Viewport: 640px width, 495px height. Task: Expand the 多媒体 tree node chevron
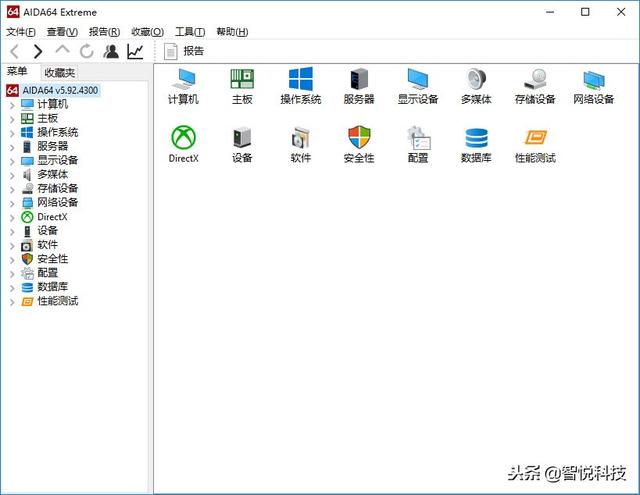click(12, 175)
